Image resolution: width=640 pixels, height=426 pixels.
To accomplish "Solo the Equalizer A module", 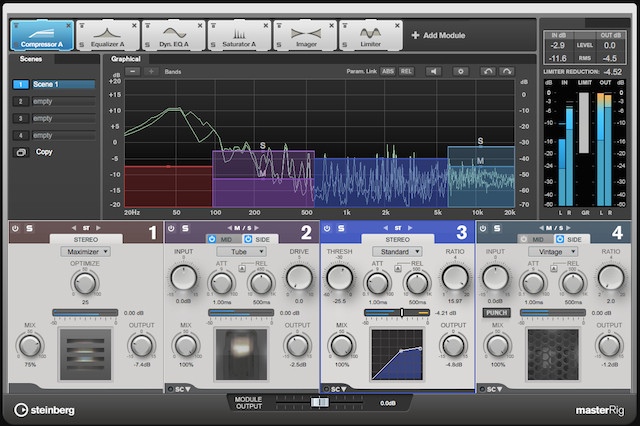I will pos(82,44).
